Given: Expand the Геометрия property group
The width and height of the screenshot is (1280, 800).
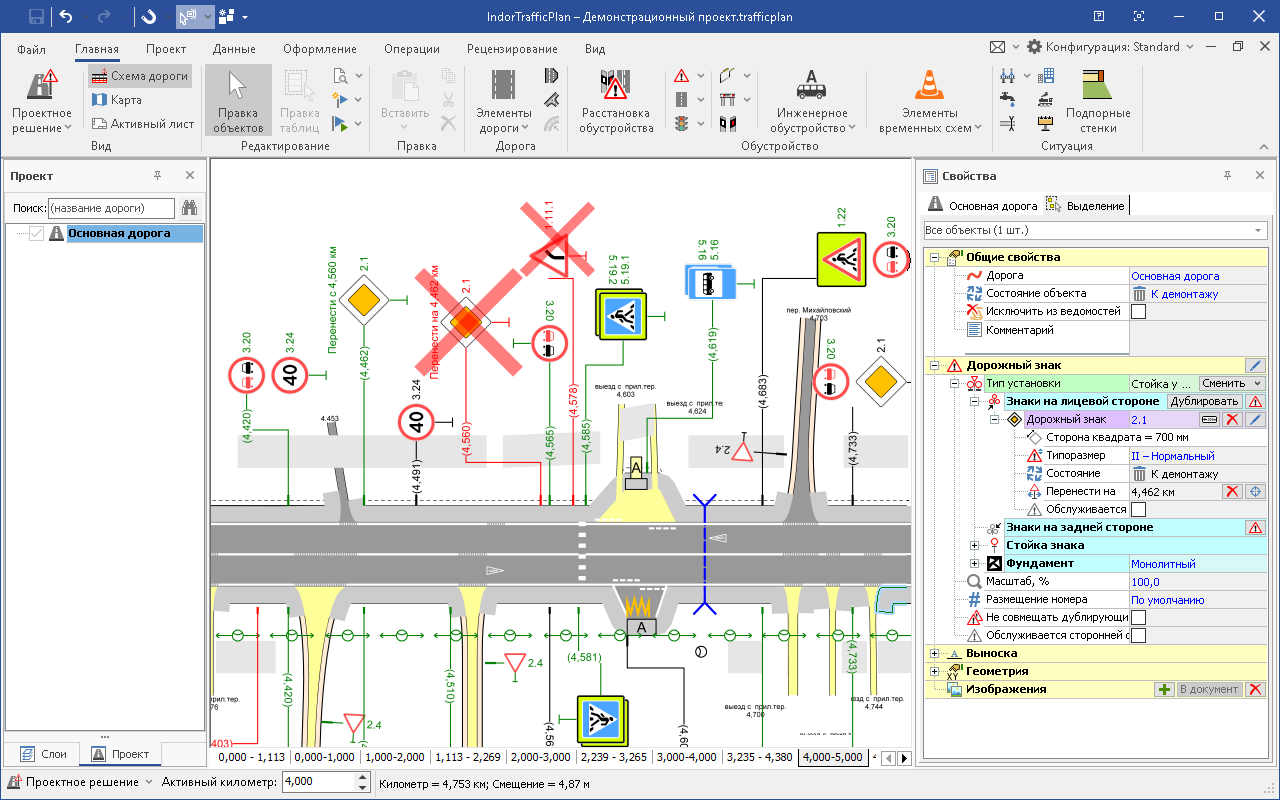Looking at the screenshot, I should coord(936,671).
